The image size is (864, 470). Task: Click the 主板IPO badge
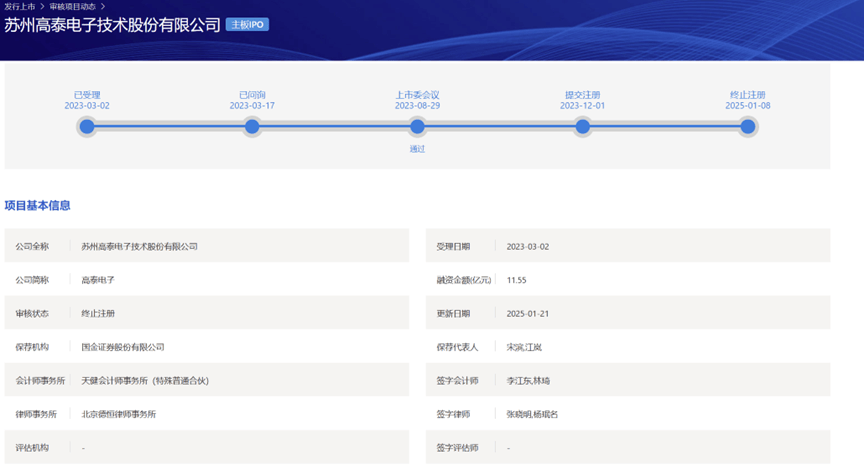pos(247,25)
